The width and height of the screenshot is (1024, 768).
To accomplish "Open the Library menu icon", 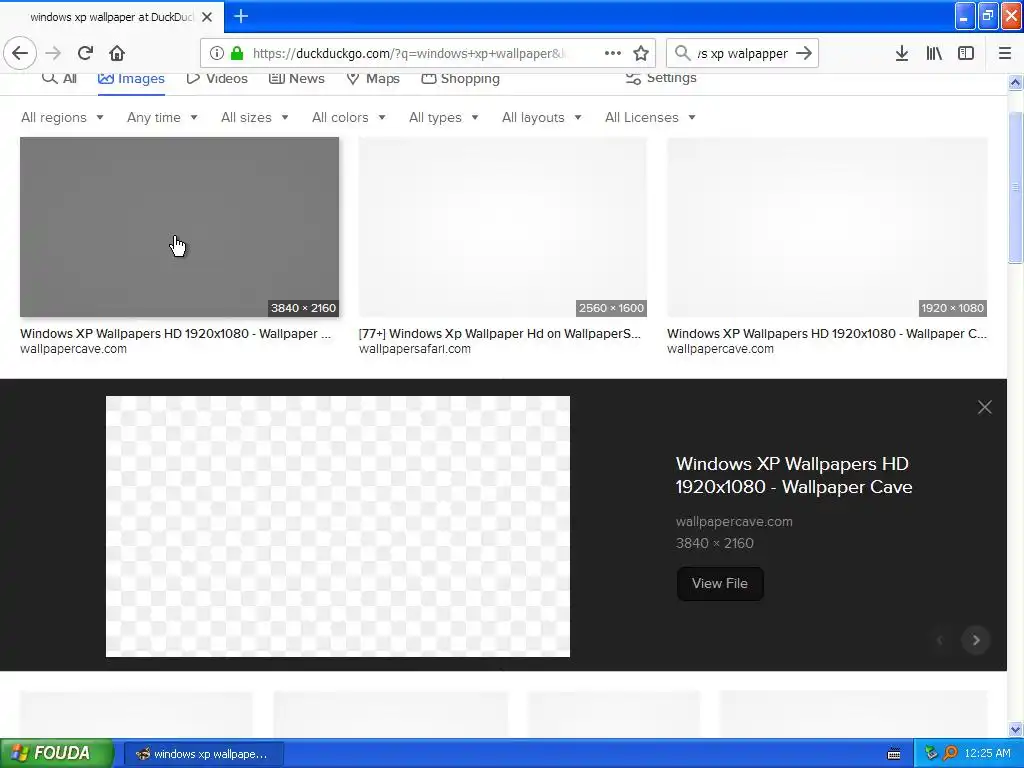I will tap(934, 54).
